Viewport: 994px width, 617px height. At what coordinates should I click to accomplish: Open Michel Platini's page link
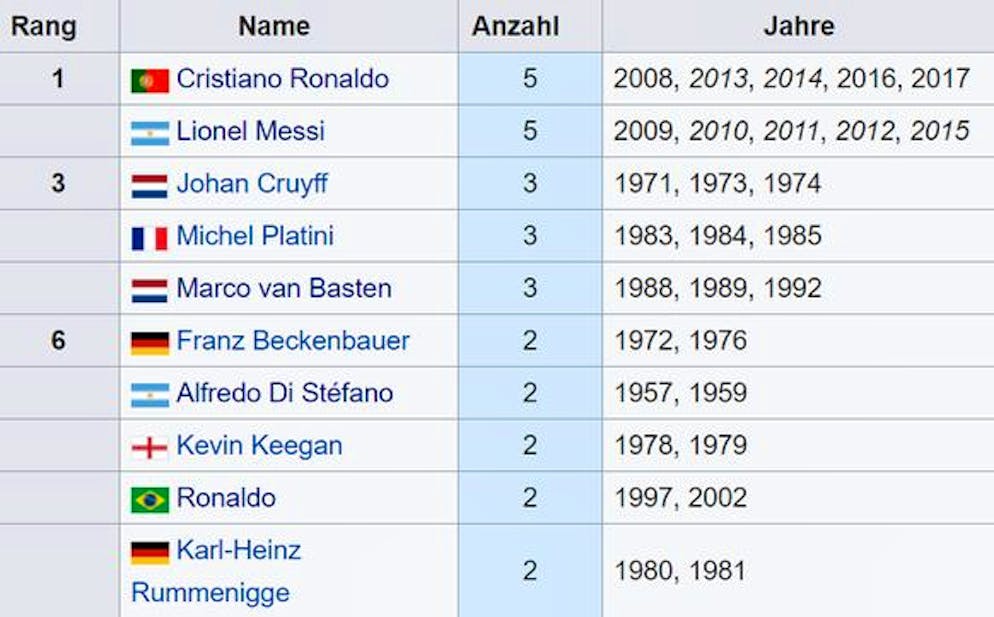[255, 236]
